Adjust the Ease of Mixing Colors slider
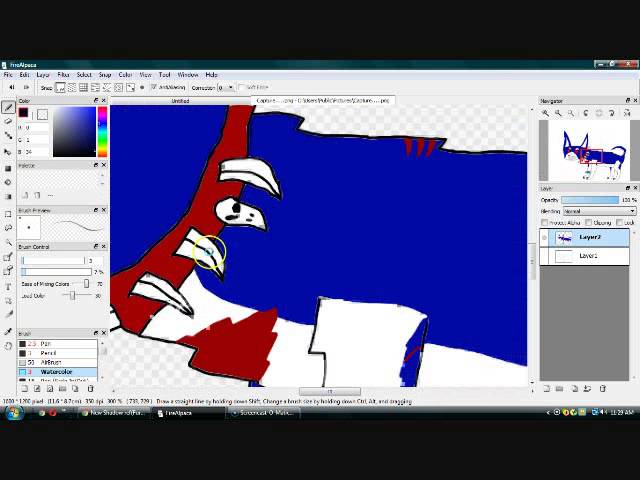 [86, 284]
